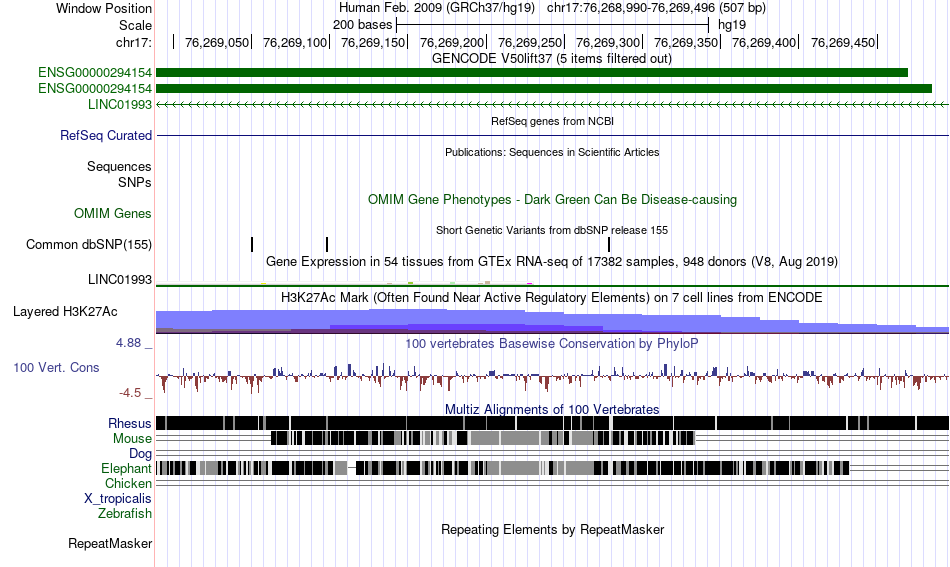The height and width of the screenshot is (567, 950).
Task: Select the Rhesus species label
Action: coord(130,423)
